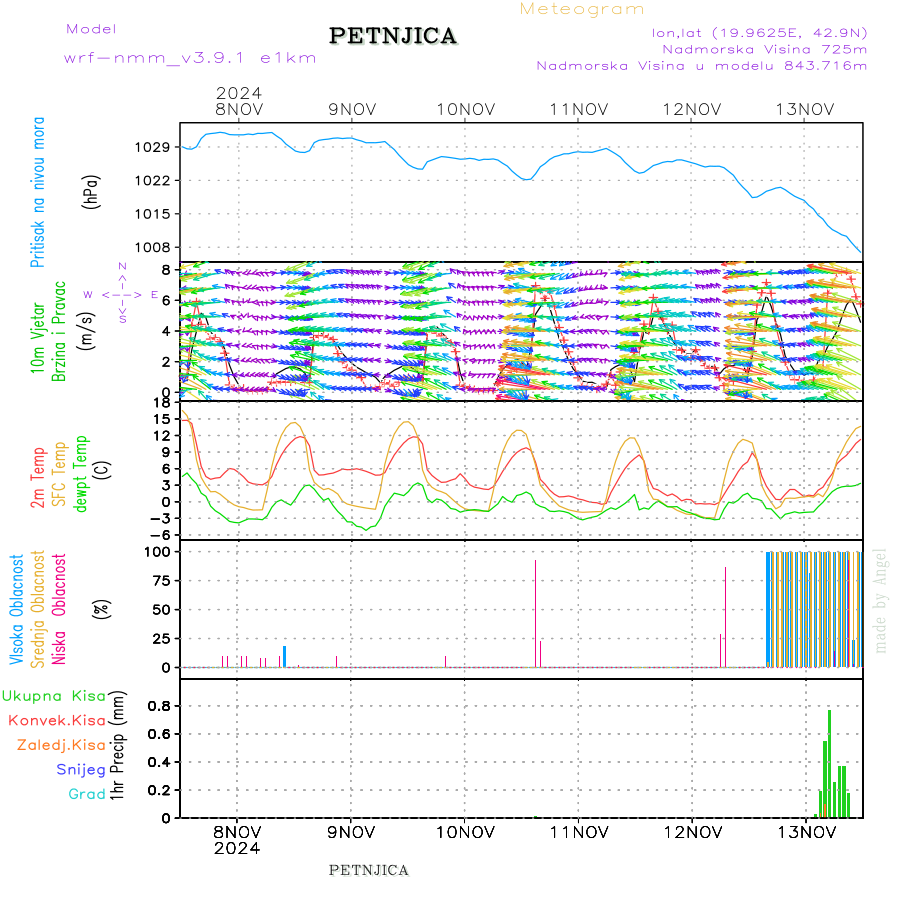
Task: Click the −3 value on temperature axis
Action: [x=158, y=518]
